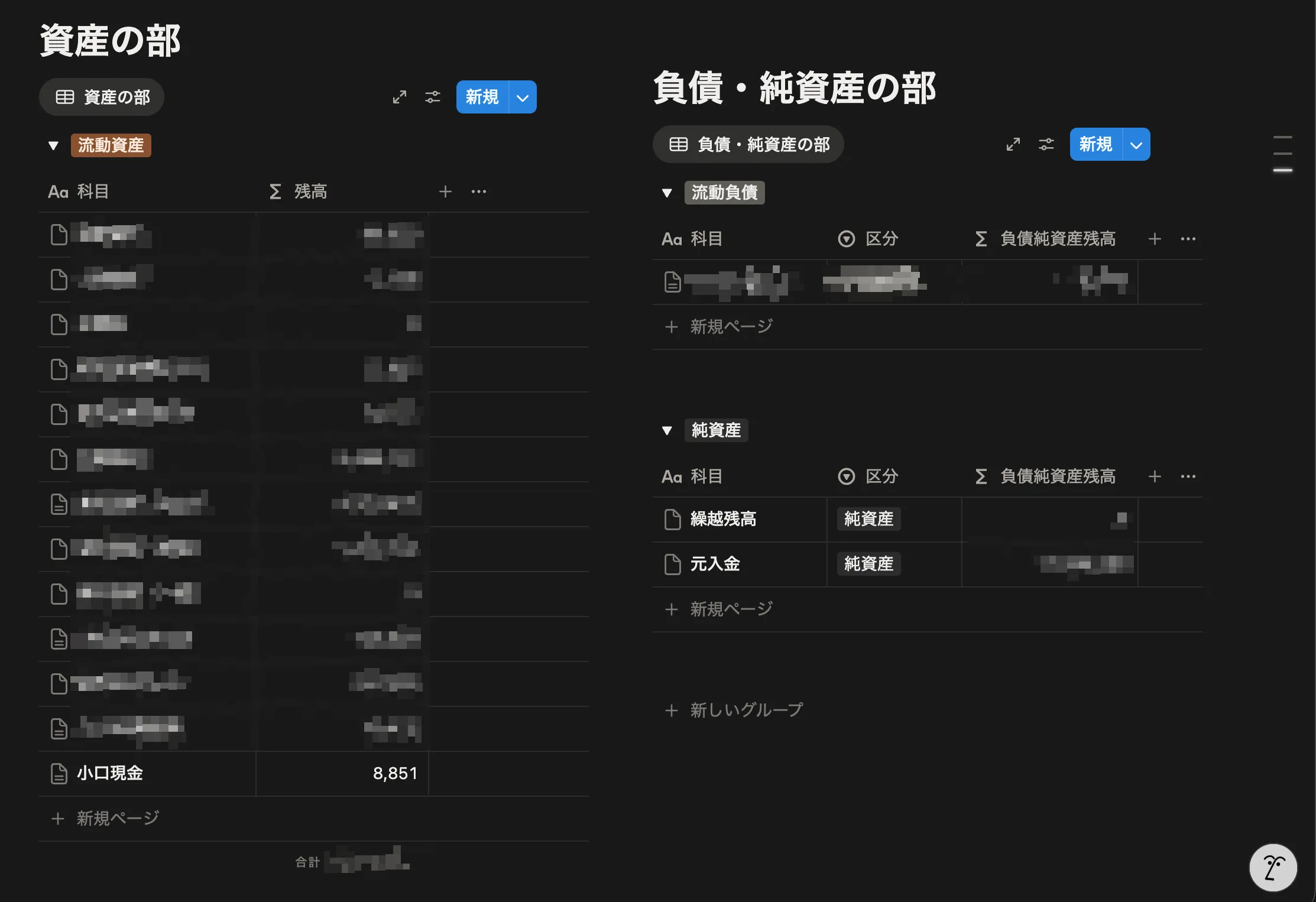Open view settings for 資産の部 database
This screenshot has width=1316, height=902.
(433, 97)
